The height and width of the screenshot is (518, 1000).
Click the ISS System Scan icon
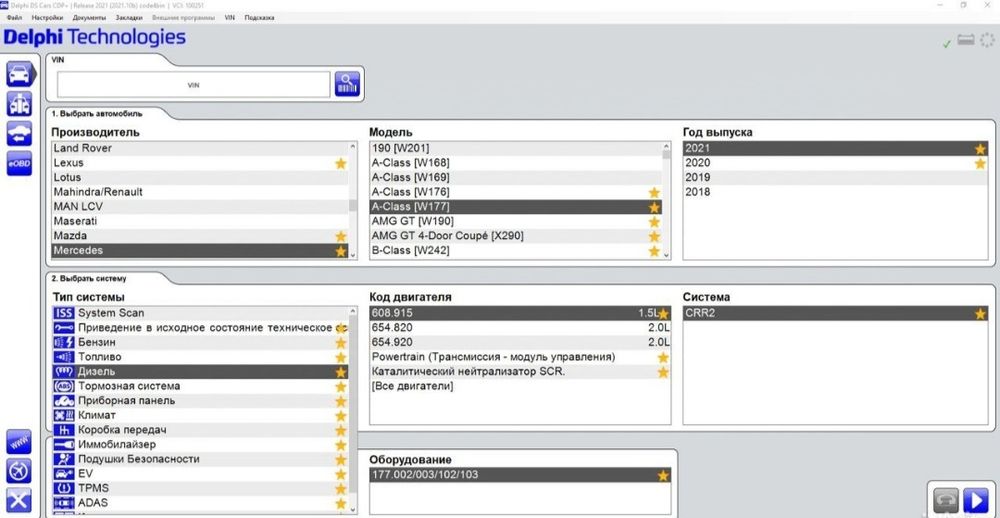(63, 313)
